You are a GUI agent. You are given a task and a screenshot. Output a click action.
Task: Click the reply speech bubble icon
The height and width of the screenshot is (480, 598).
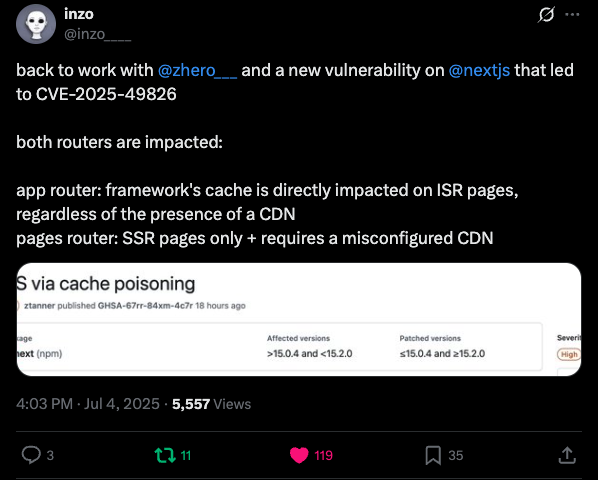pyautogui.click(x=31, y=454)
